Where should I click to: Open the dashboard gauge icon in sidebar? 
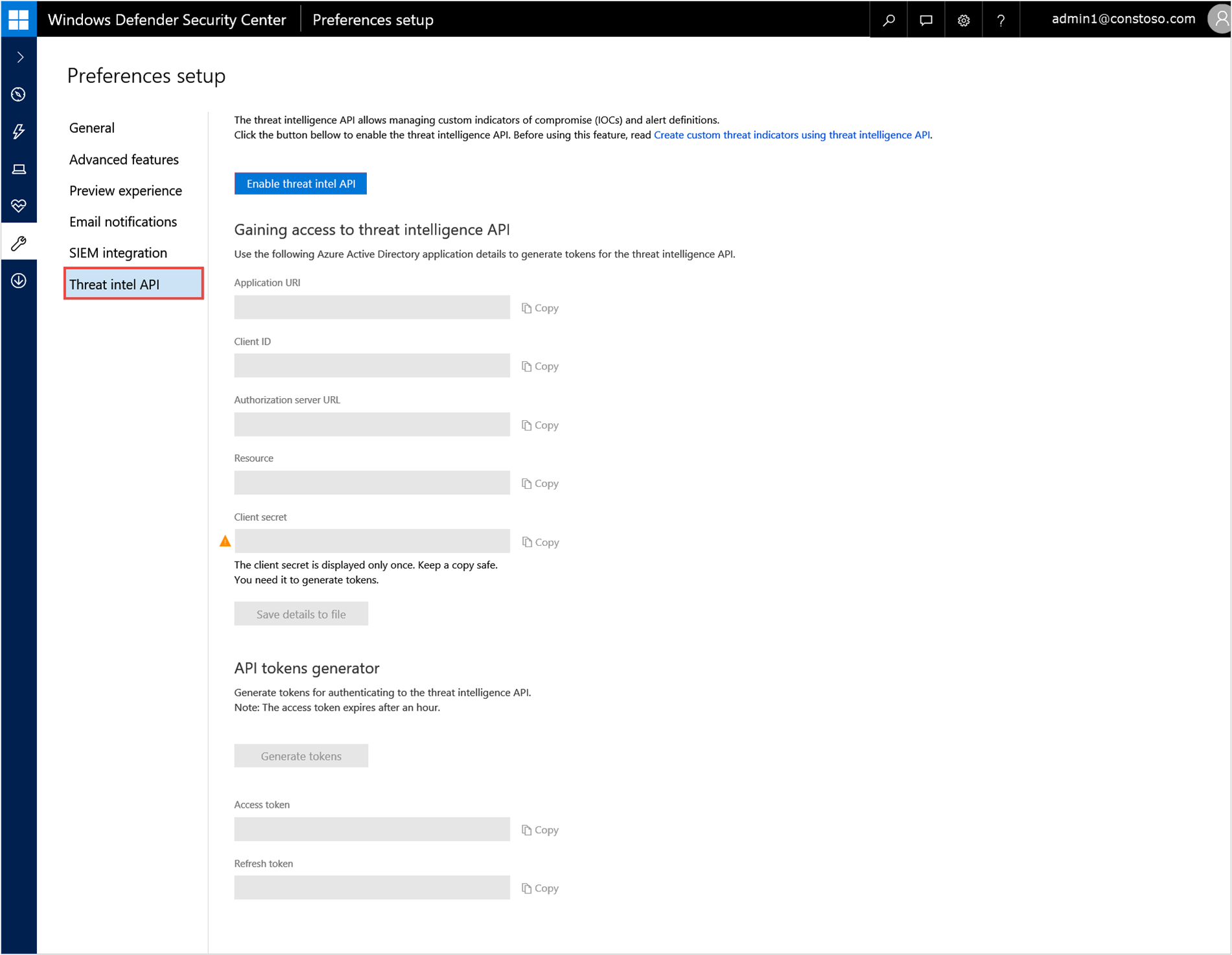19,95
